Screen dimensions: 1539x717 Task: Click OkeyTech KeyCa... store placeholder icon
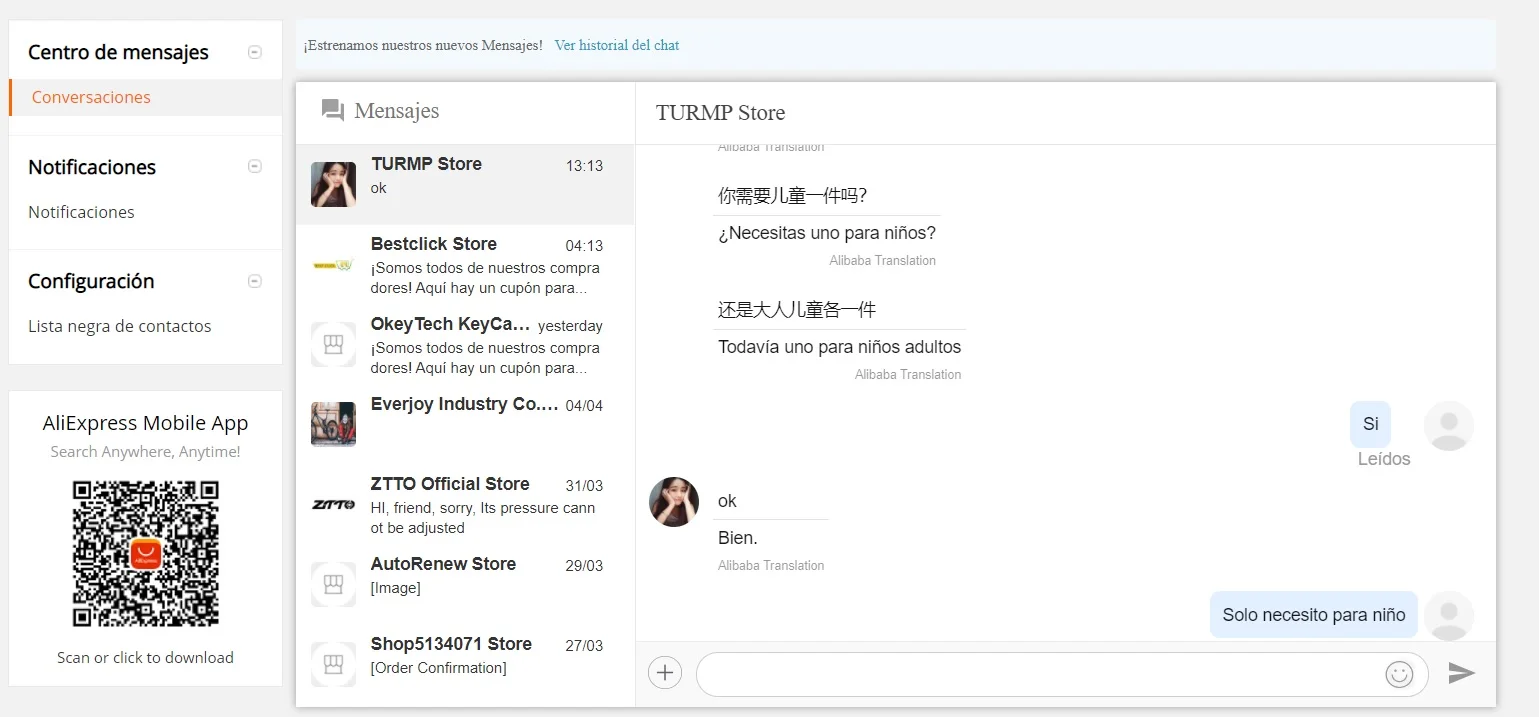333,344
